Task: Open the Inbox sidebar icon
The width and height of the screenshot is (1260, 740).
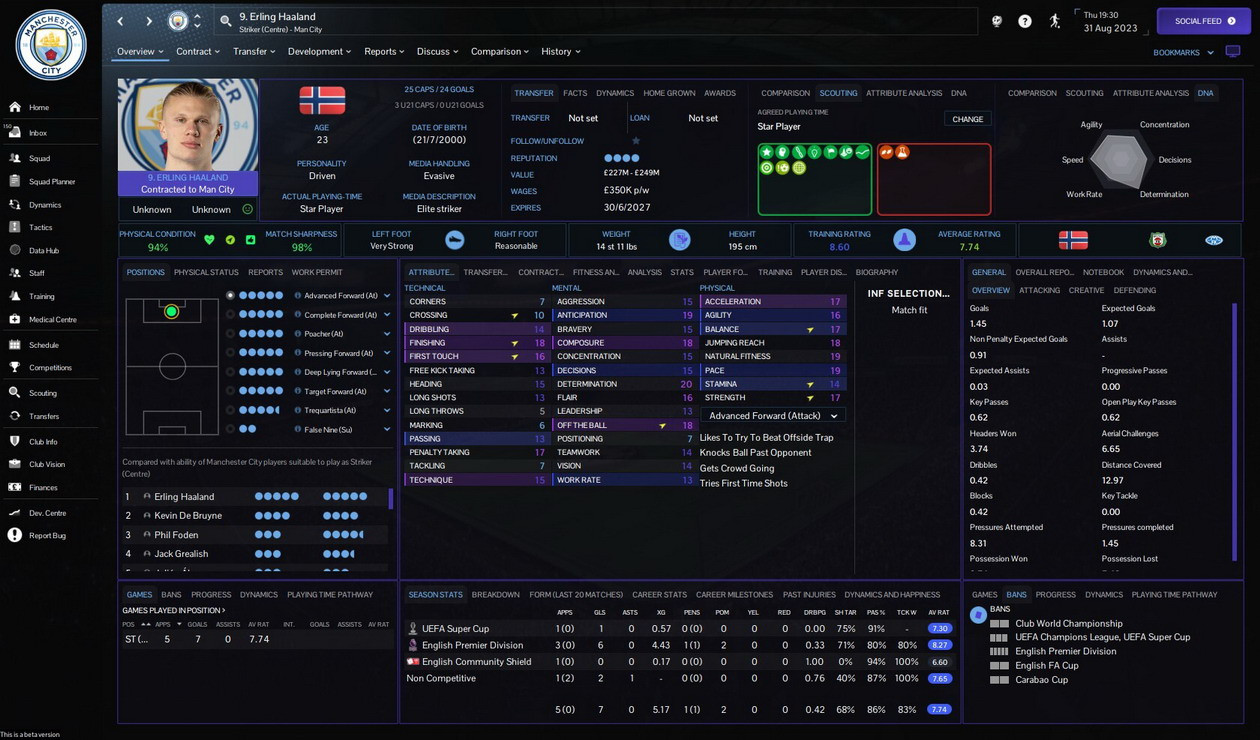Action: [15, 132]
